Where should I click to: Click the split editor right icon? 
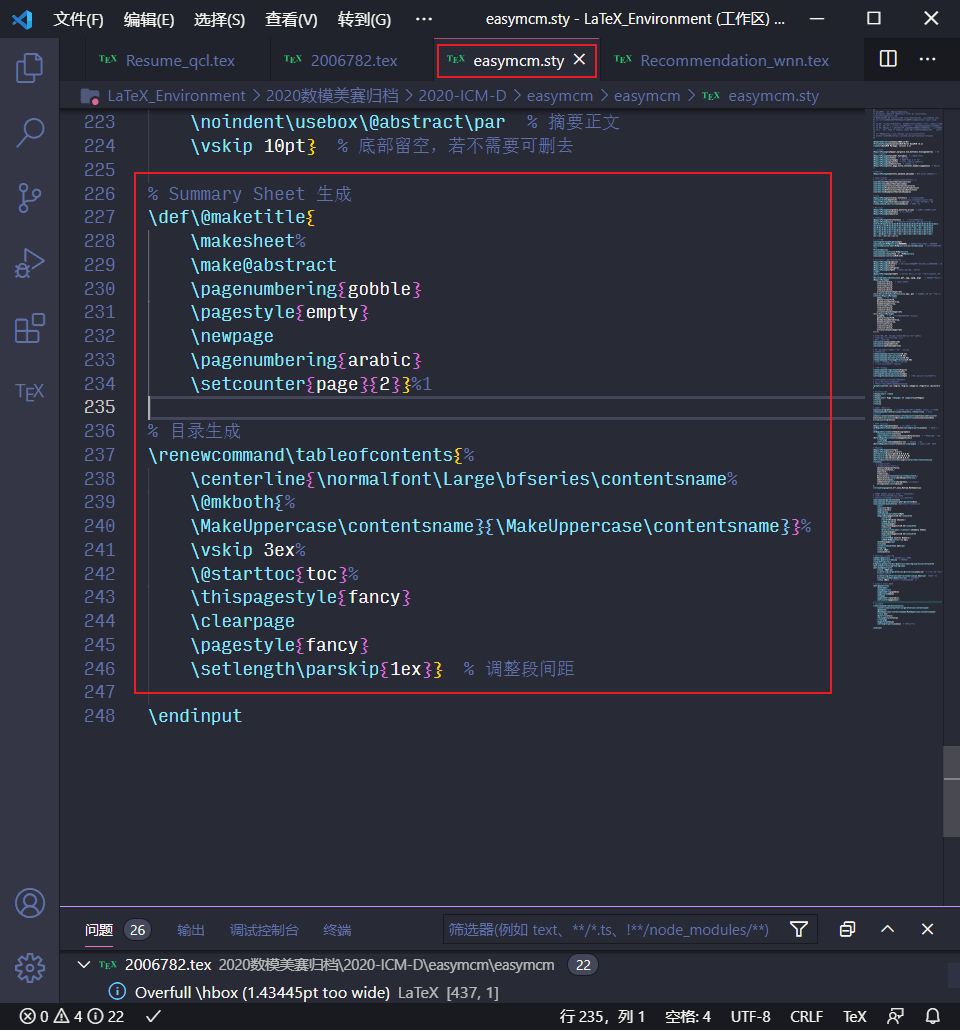888,60
